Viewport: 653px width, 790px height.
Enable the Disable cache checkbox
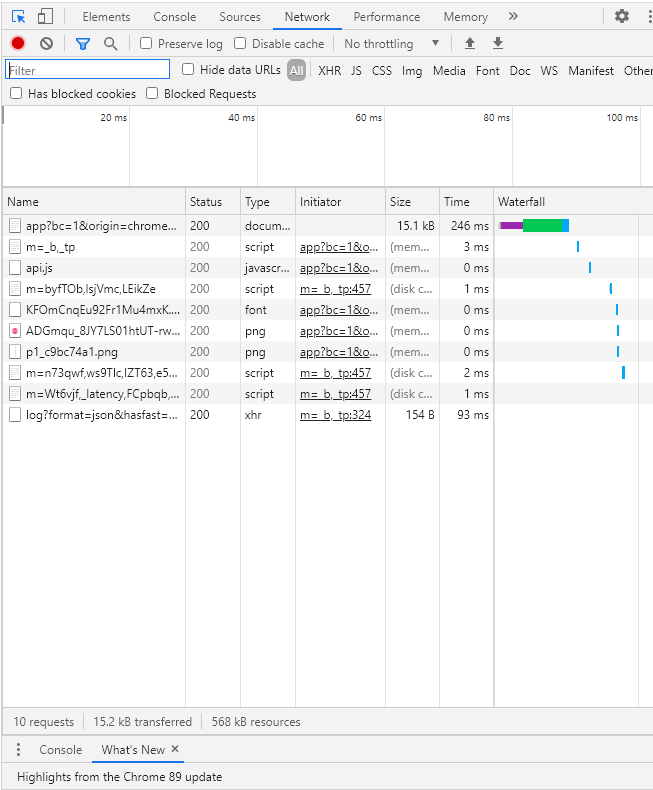(240, 43)
